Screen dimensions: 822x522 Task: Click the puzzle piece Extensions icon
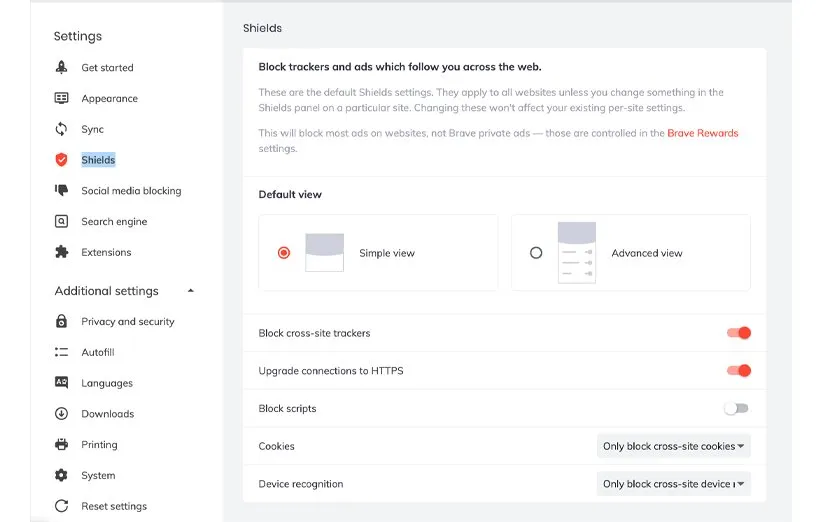coord(61,252)
